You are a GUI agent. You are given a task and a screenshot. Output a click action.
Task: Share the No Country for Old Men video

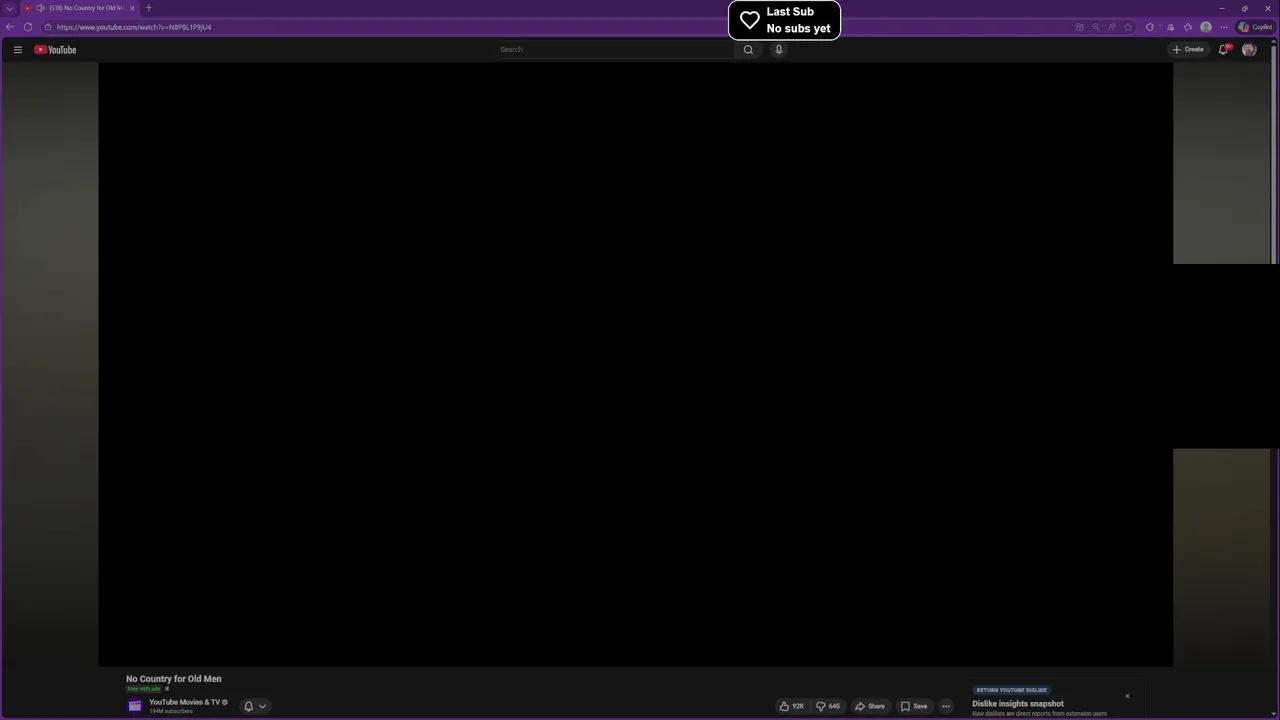click(870, 706)
